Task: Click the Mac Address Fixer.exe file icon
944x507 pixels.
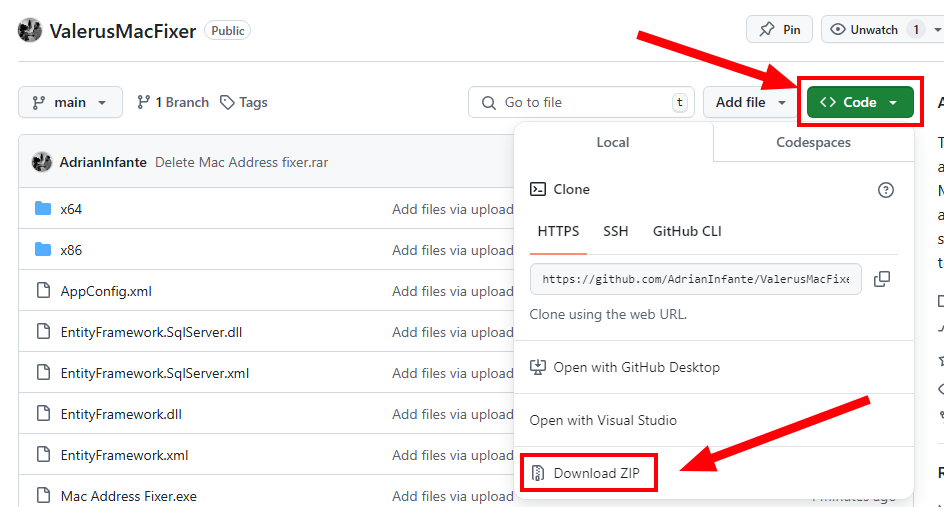Action: point(43,495)
